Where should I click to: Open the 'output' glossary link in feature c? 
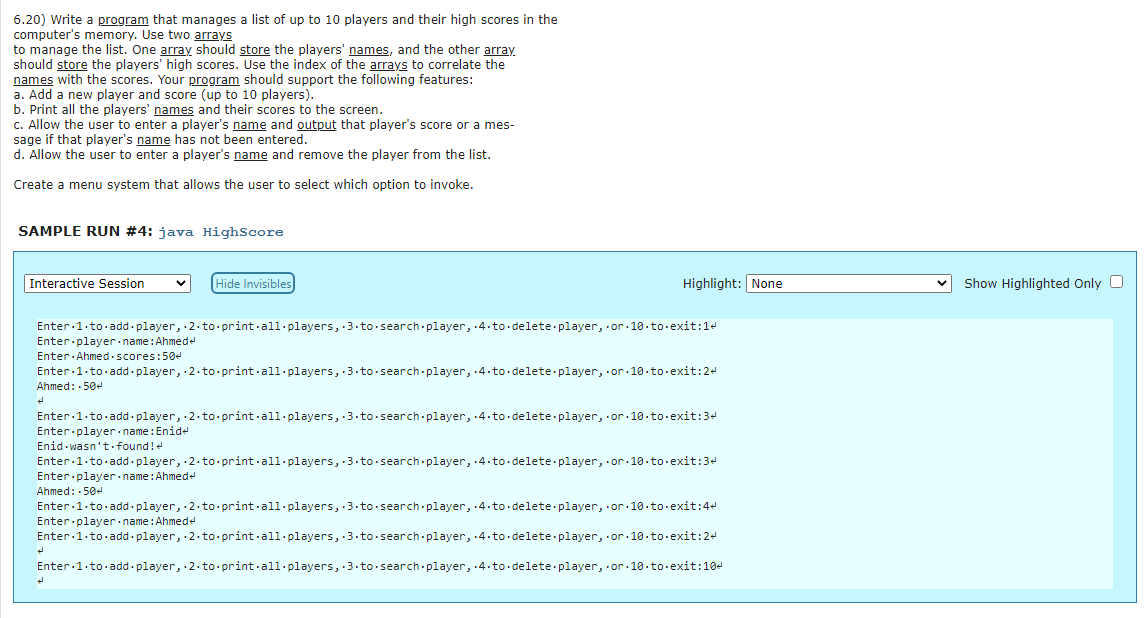tap(317, 124)
